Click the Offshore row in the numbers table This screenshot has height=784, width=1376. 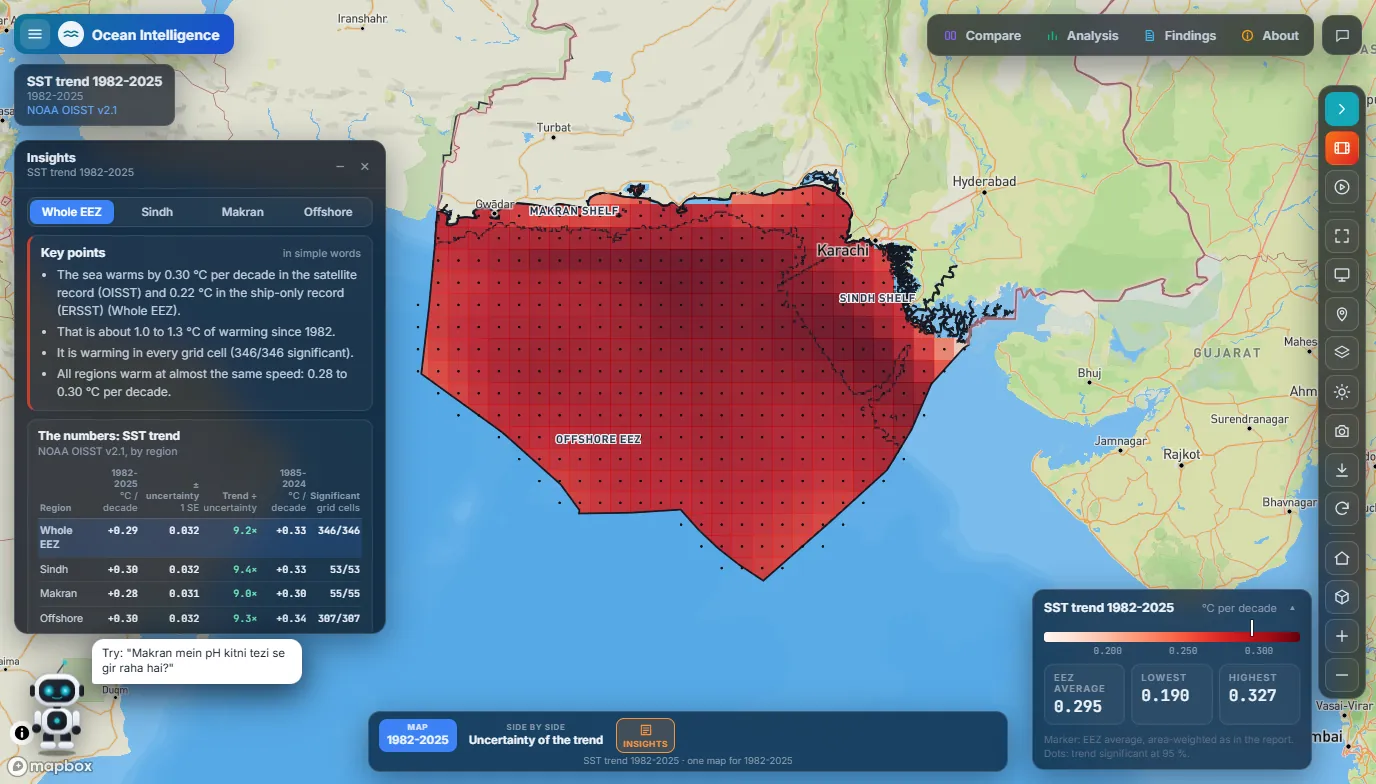coord(199,619)
